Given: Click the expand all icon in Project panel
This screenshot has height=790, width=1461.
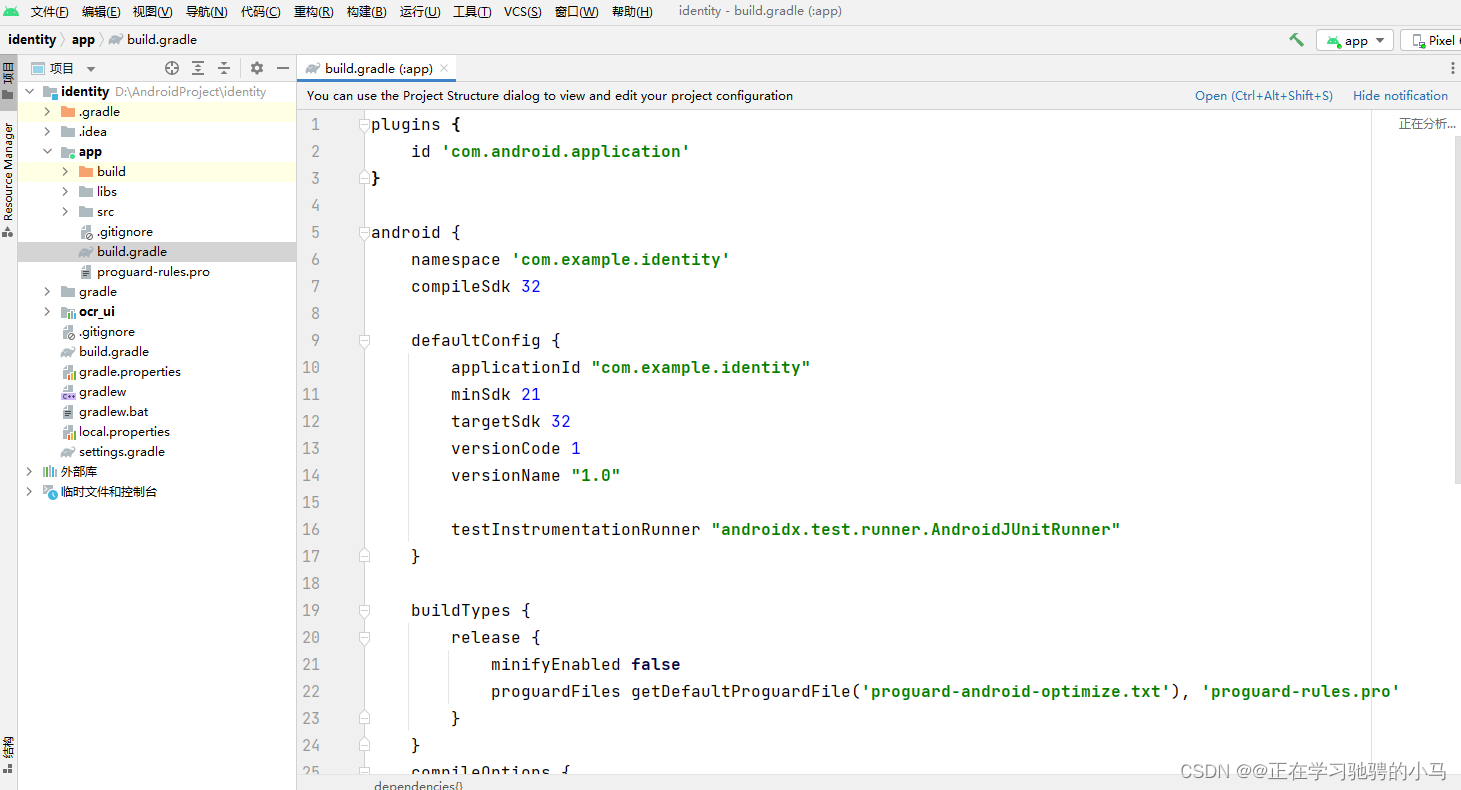Looking at the screenshot, I should [198, 68].
